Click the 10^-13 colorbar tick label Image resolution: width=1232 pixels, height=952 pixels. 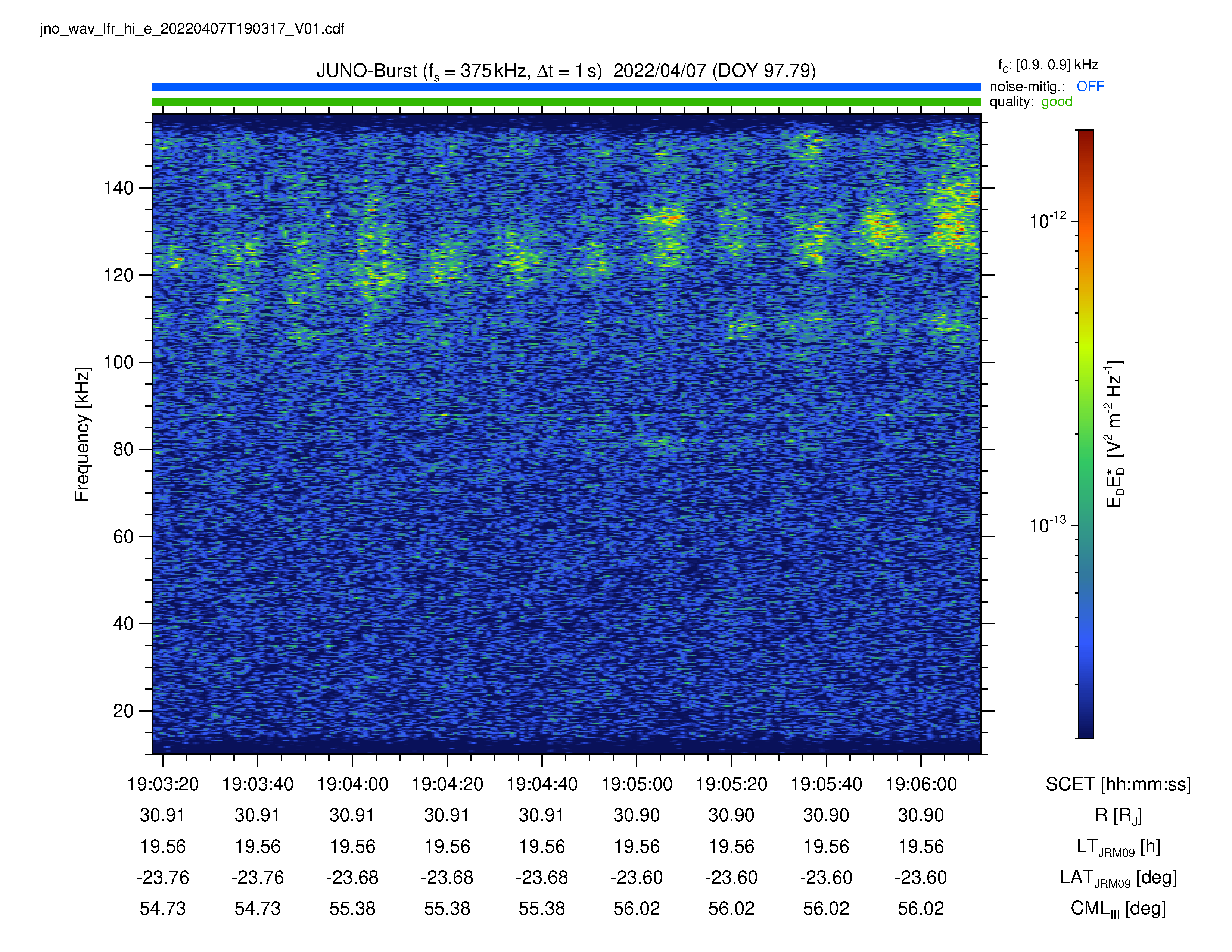[1048, 525]
